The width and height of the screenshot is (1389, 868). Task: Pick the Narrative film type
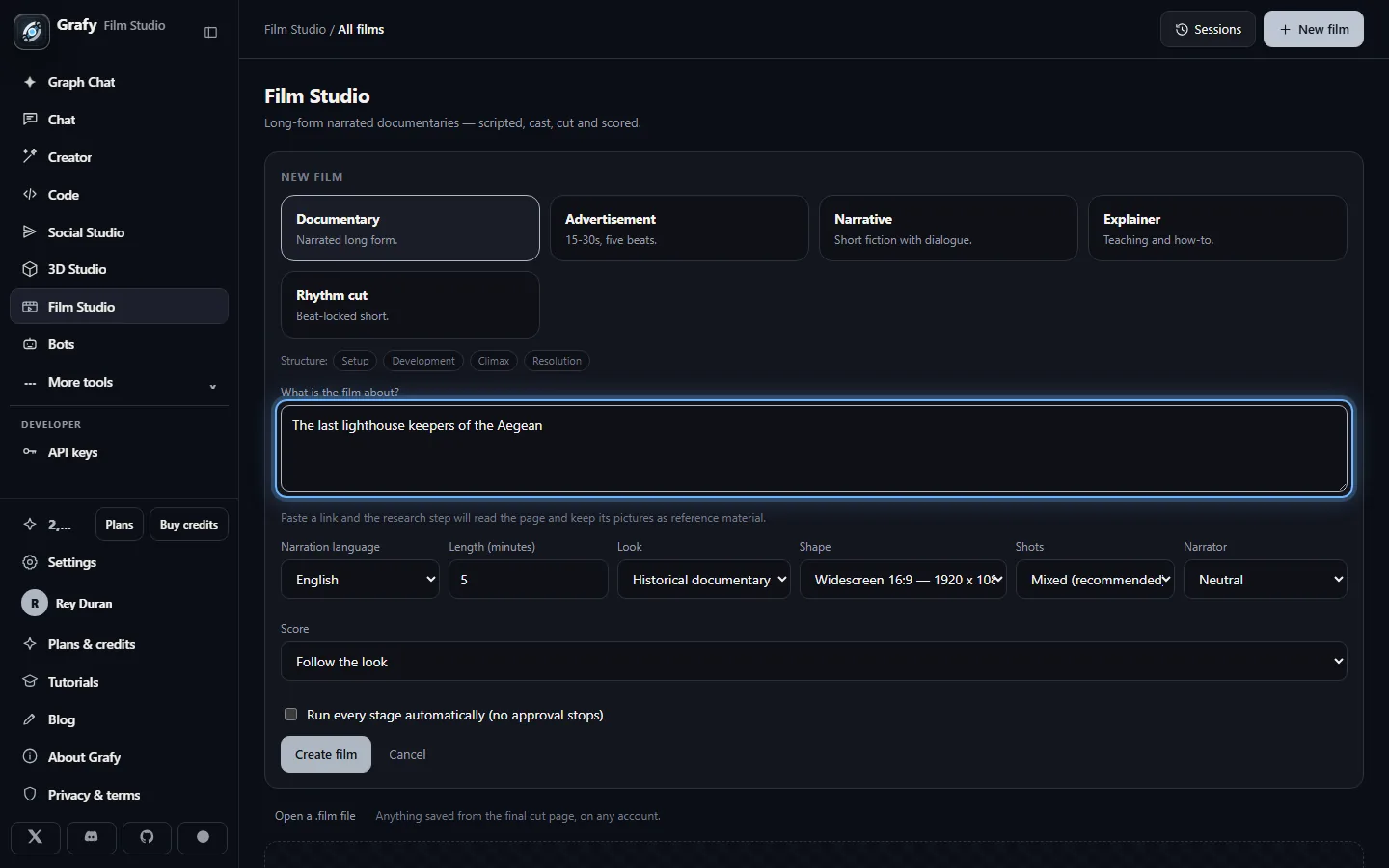948,229
